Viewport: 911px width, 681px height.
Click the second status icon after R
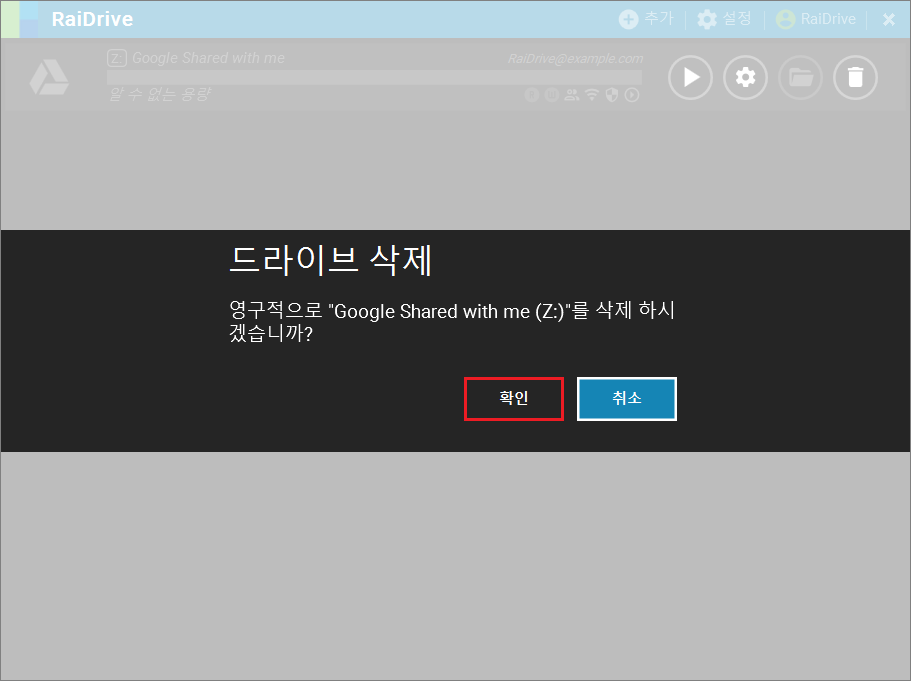tap(551, 95)
